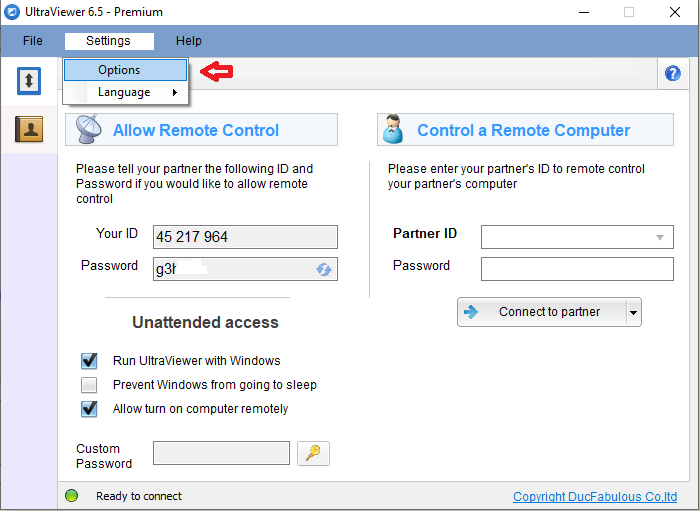Refresh the password with the reload icon

pyautogui.click(x=324, y=269)
